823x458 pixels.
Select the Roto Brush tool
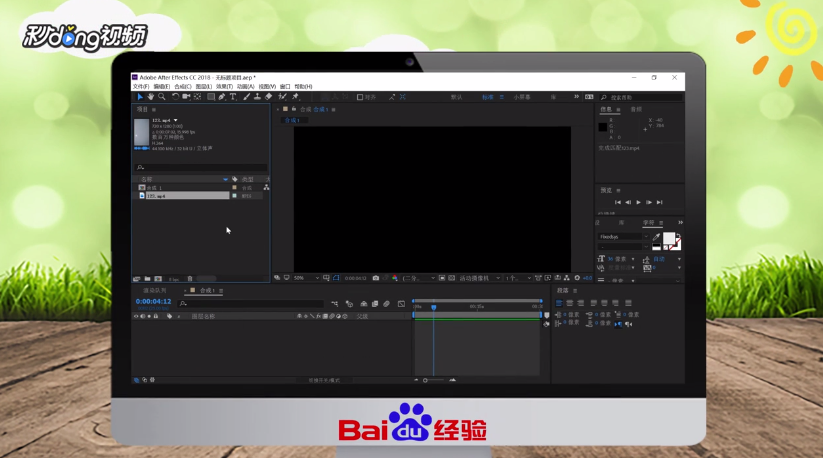click(x=282, y=97)
